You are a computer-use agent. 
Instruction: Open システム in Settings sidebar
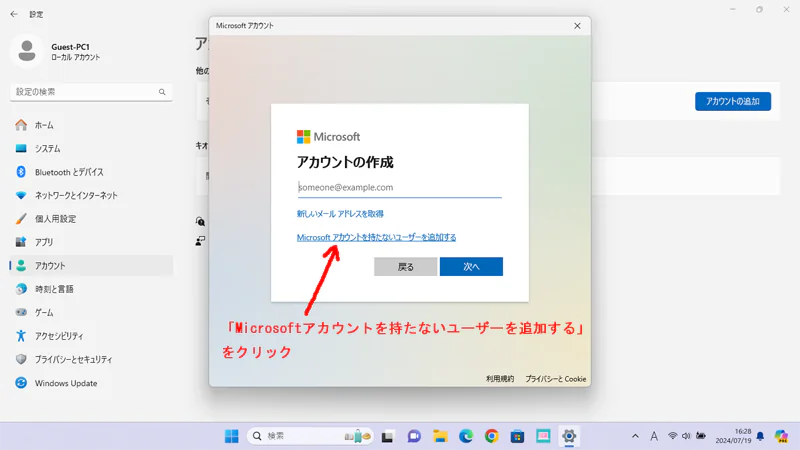[91, 148]
